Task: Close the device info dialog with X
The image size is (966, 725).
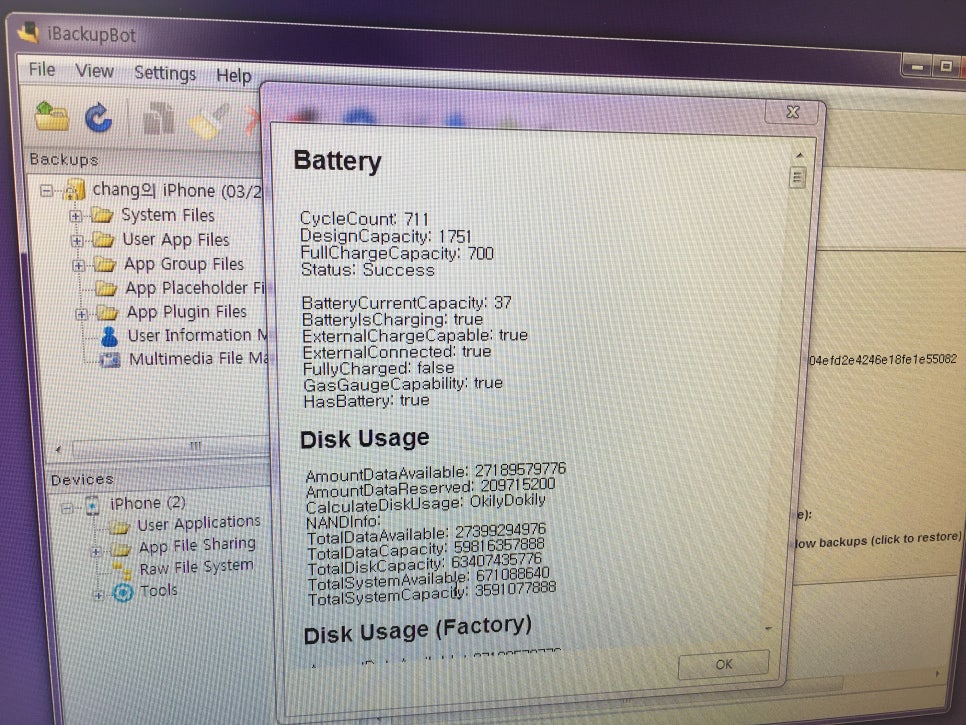Action: [793, 111]
